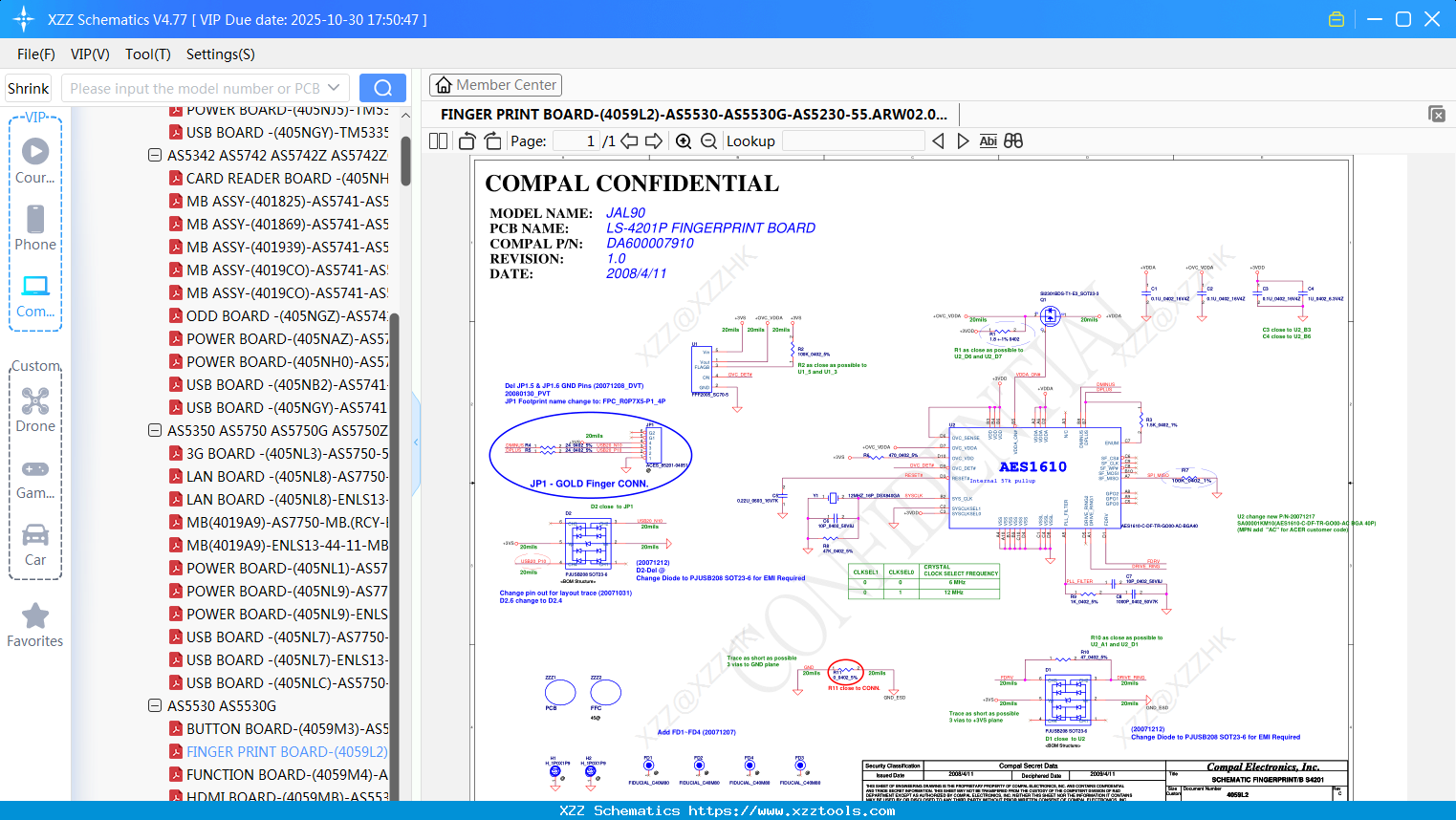Zoom in on the schematic
This screenshot has height=820, width=1456.
[684, 140]
